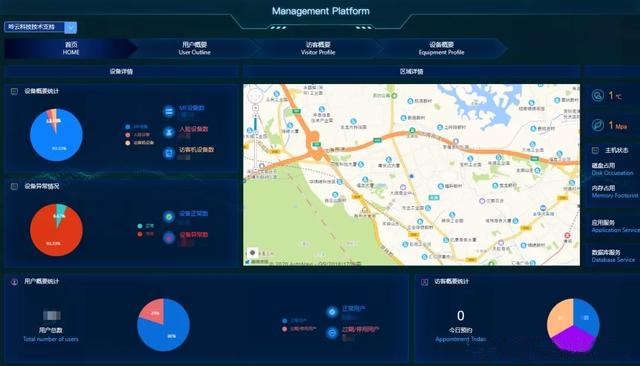This screenshot has height=366, width=640.
Task: Click the purple slice of visitor pie chart
Action: point(574,339)
